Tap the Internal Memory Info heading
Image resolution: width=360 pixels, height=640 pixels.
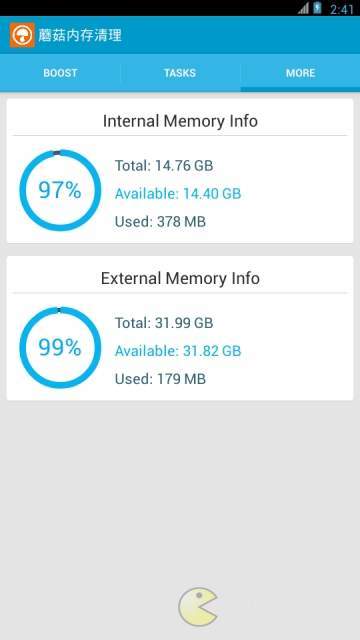(180, 121)
